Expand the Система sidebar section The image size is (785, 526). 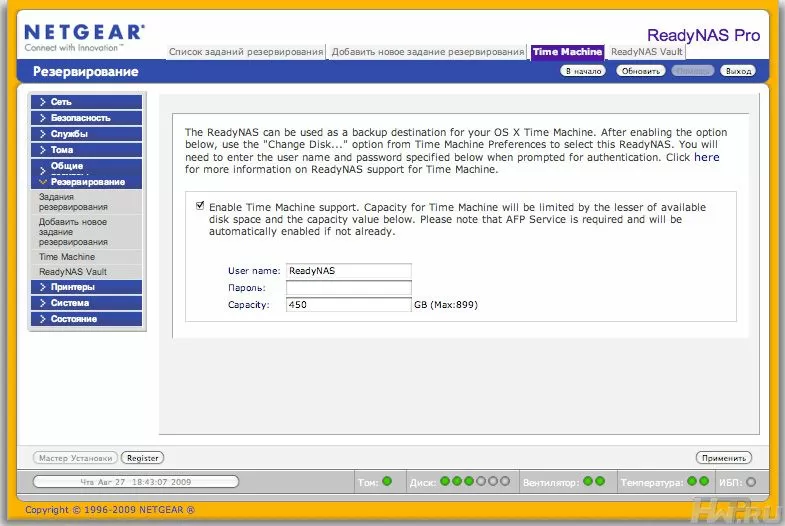coord(86,303)
